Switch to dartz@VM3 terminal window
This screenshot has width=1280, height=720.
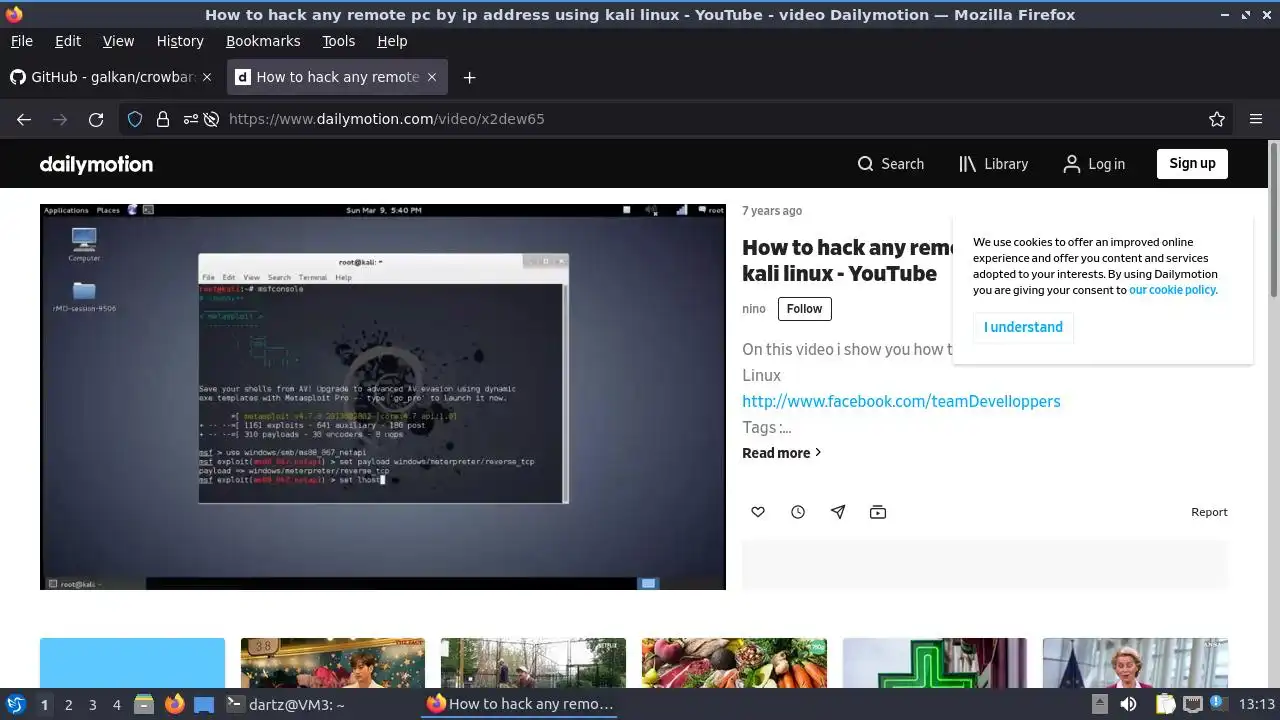point(286,704)
